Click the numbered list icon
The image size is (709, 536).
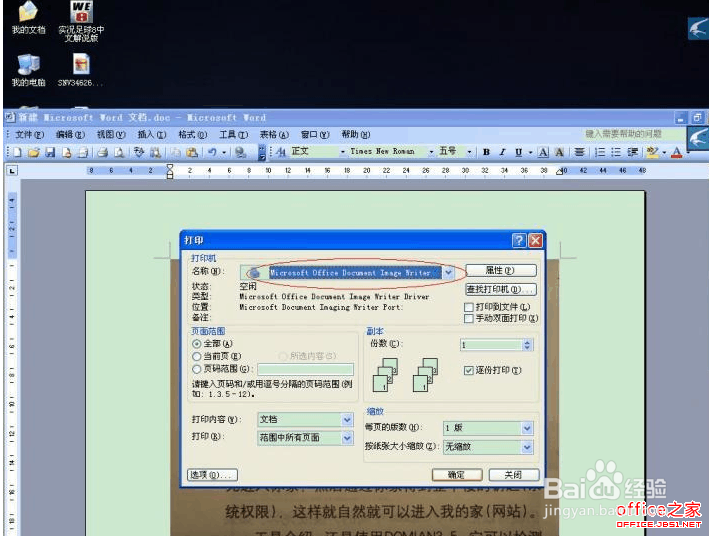[x=600, y=152]
